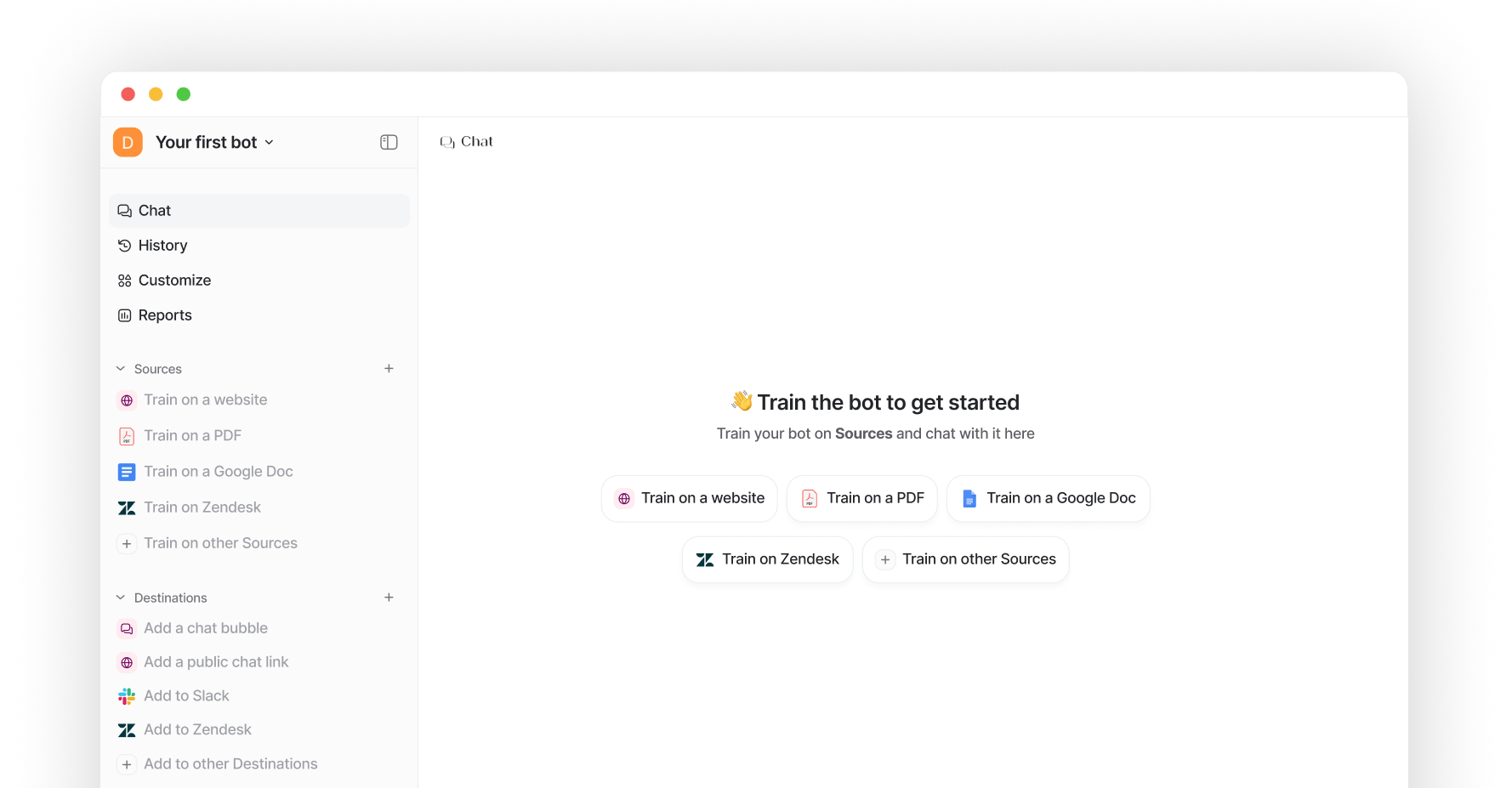Click the Slack icon in Destinations
The image size is (1512, 788).
[127, 696]
